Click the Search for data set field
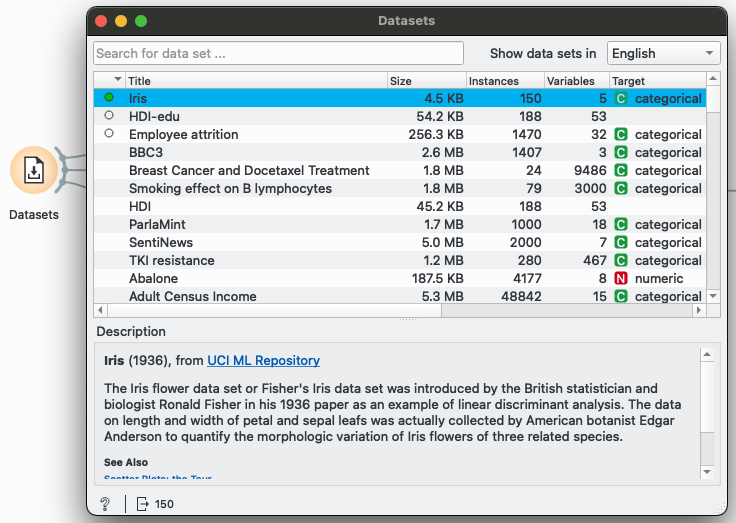The height and width of the screenshot is (523, 736). pyautogui.click(x=278, y=53)
